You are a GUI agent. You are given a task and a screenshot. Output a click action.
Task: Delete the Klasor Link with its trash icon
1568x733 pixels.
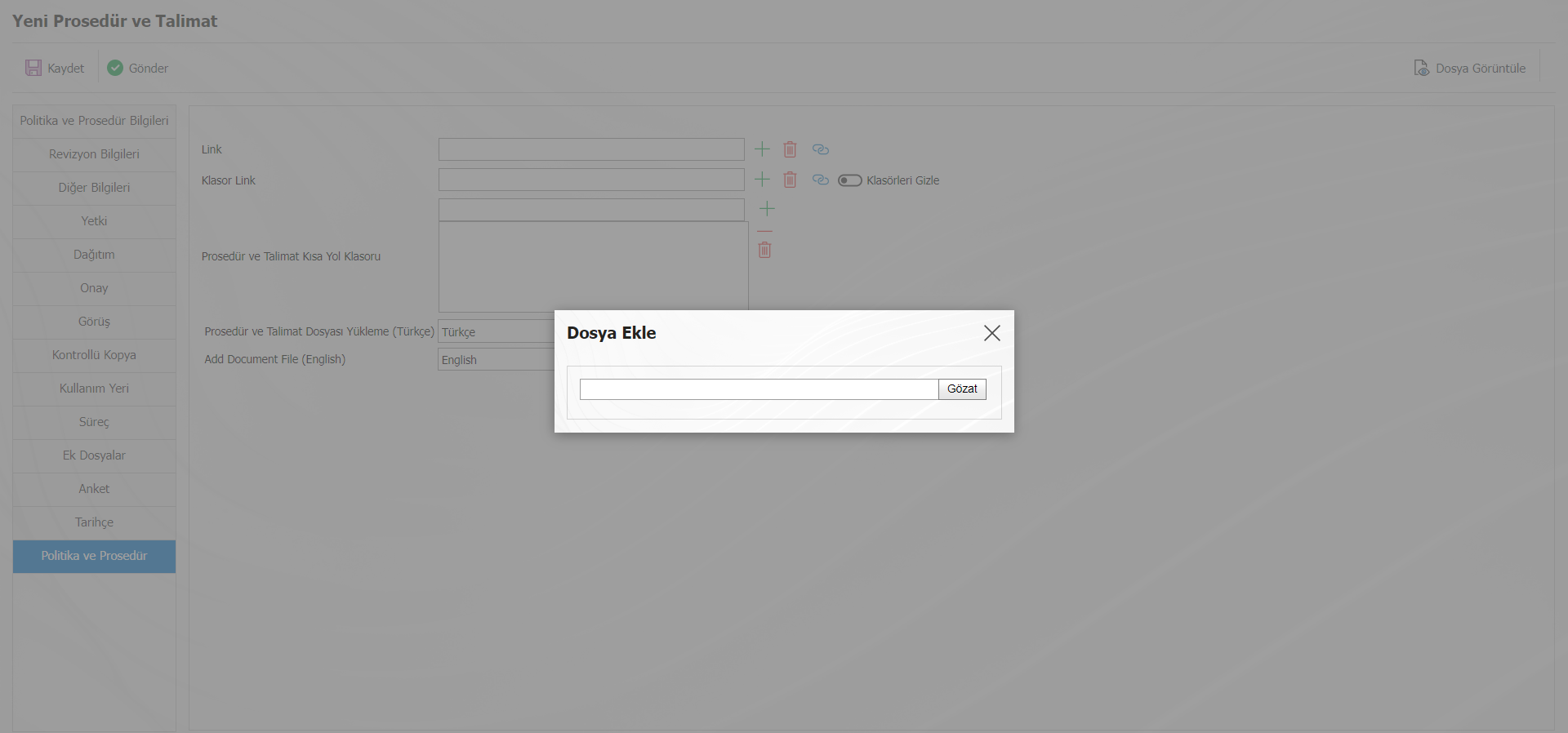click(790, 180)
